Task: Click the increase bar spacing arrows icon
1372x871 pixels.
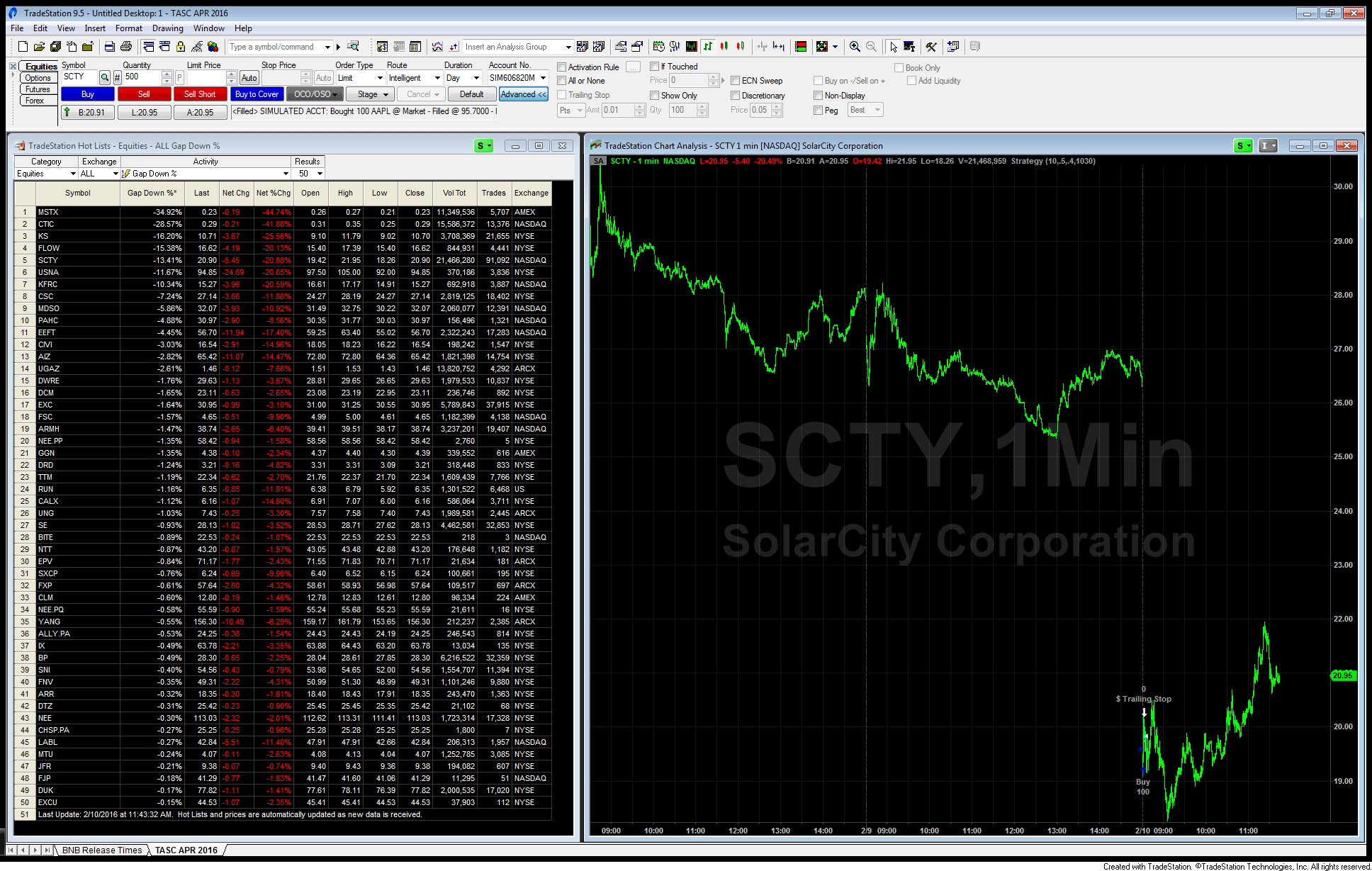Action: [778, 47]
